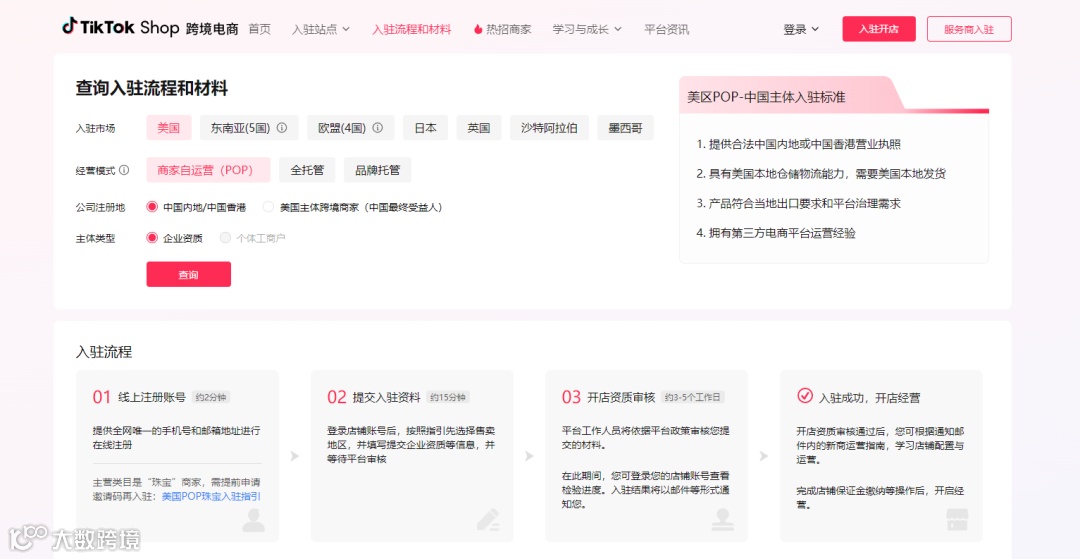1080x559 pixels.
Task: Open the 登录 dropdown
Action: (x=801, y=30)
